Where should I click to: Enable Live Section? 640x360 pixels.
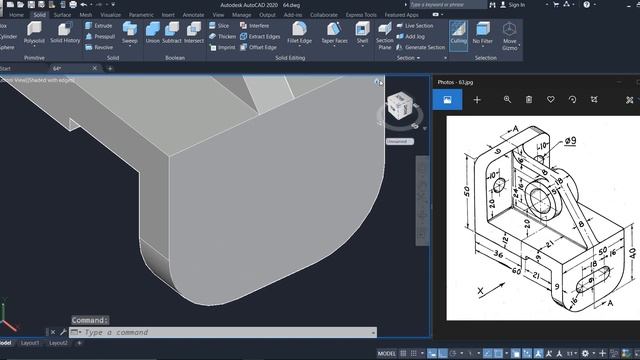(415, 26)
